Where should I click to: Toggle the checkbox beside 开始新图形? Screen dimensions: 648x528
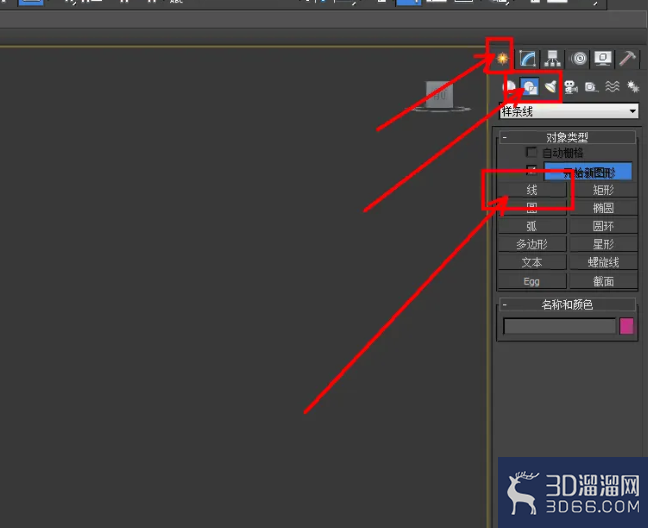[x=531, y=170]
